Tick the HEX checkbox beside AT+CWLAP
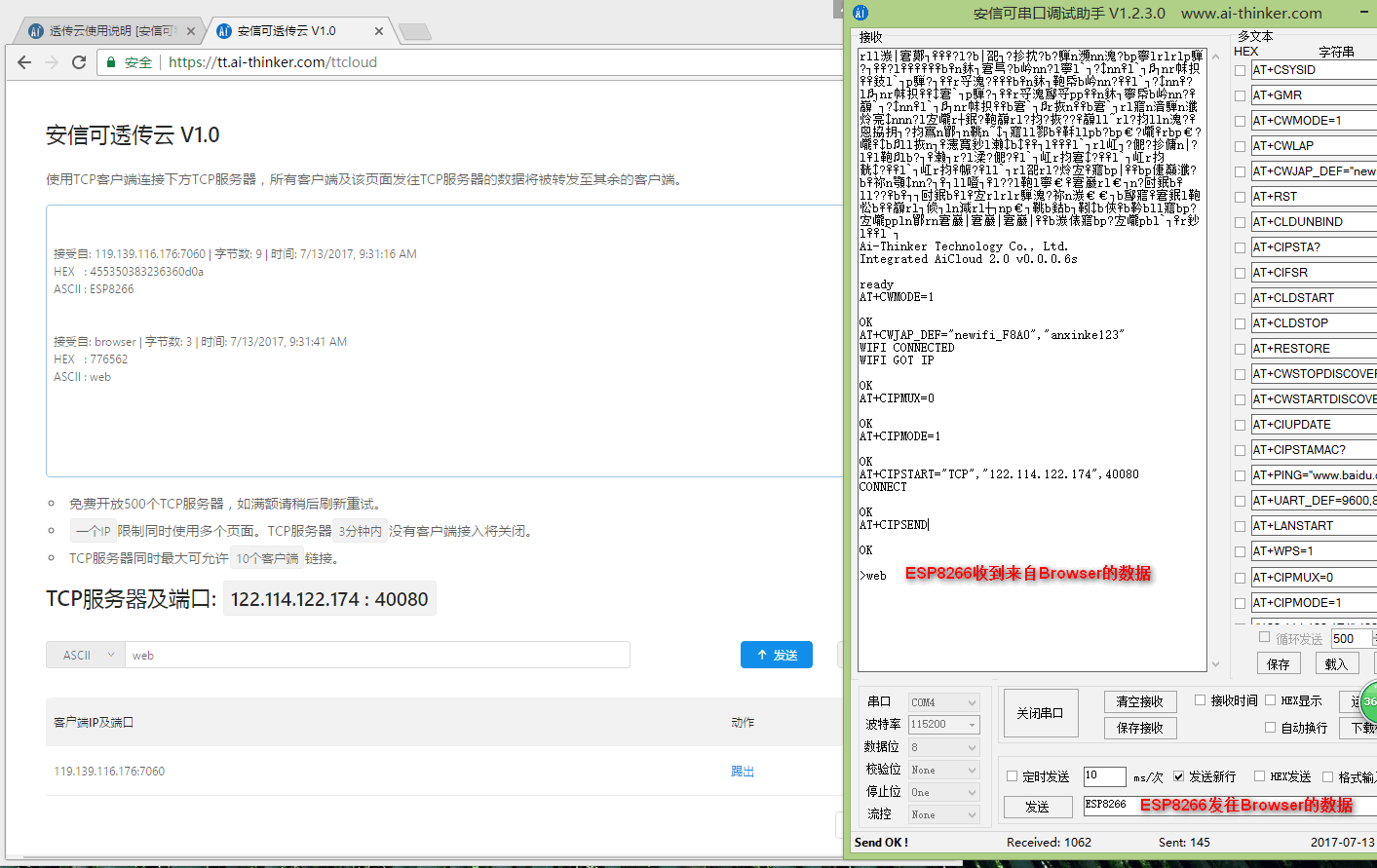The height and width of the screenshot is (868, 1377). (x=1241, y=146)
